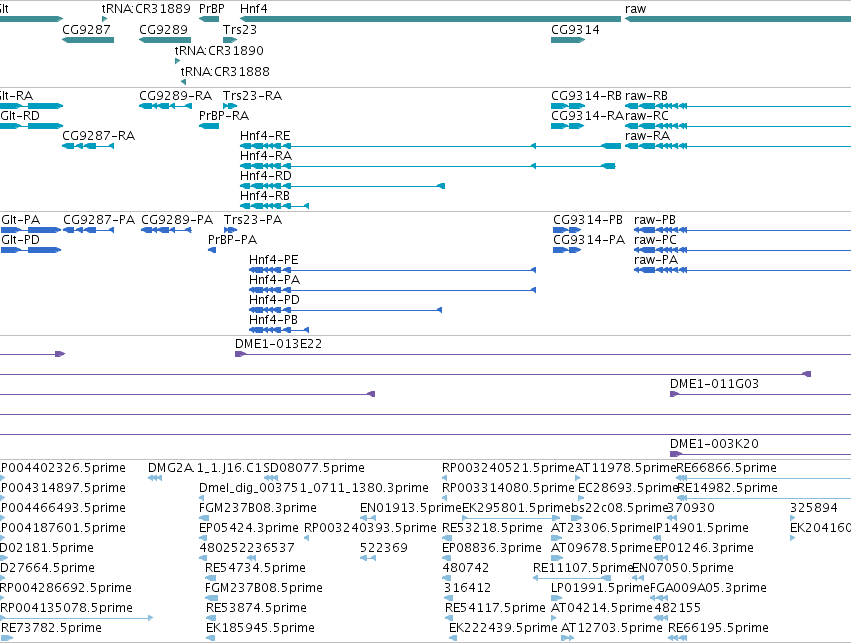Select Dmel_dig_003751_0711_1380.3prime label

314,488
